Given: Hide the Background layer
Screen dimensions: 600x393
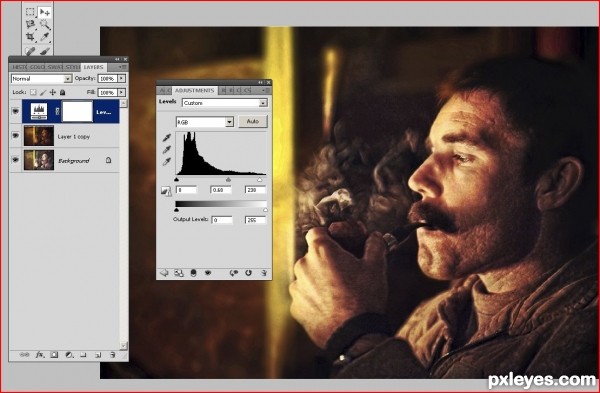Looking at the screenshot, I should point(16,160).
